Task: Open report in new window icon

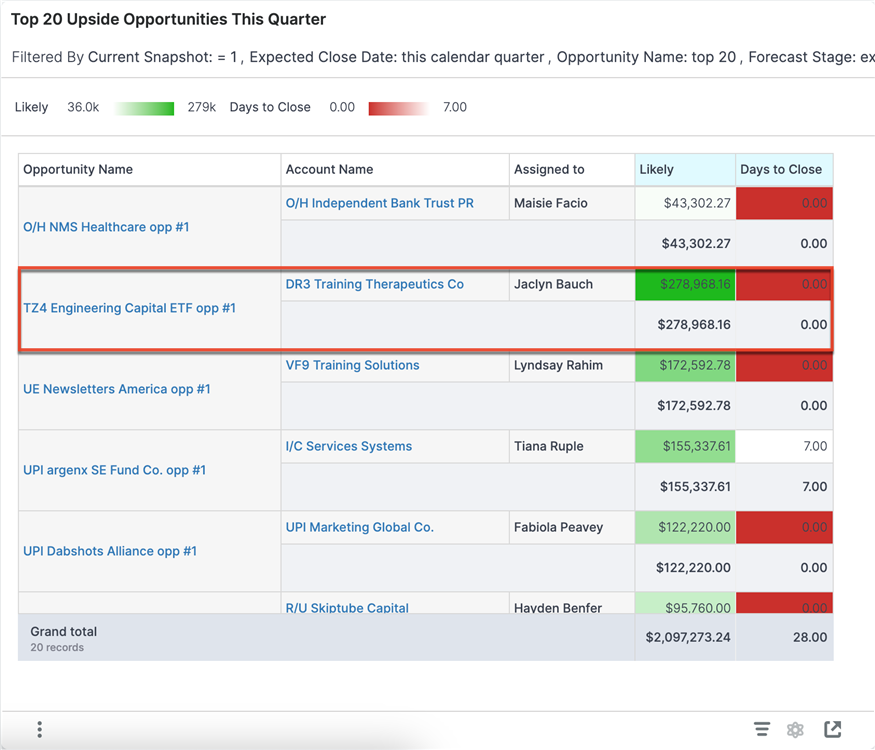Action: click(x=832, y=730)
